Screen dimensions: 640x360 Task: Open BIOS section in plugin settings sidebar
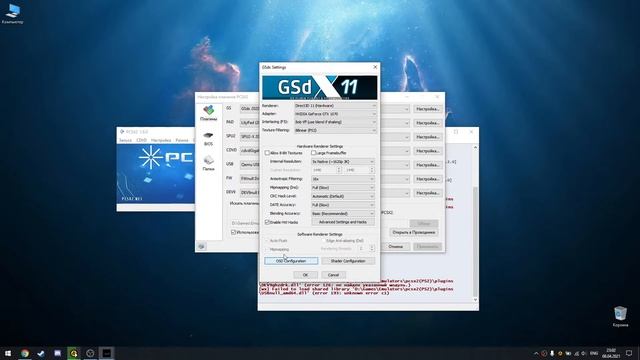click(x=208, y=139)
